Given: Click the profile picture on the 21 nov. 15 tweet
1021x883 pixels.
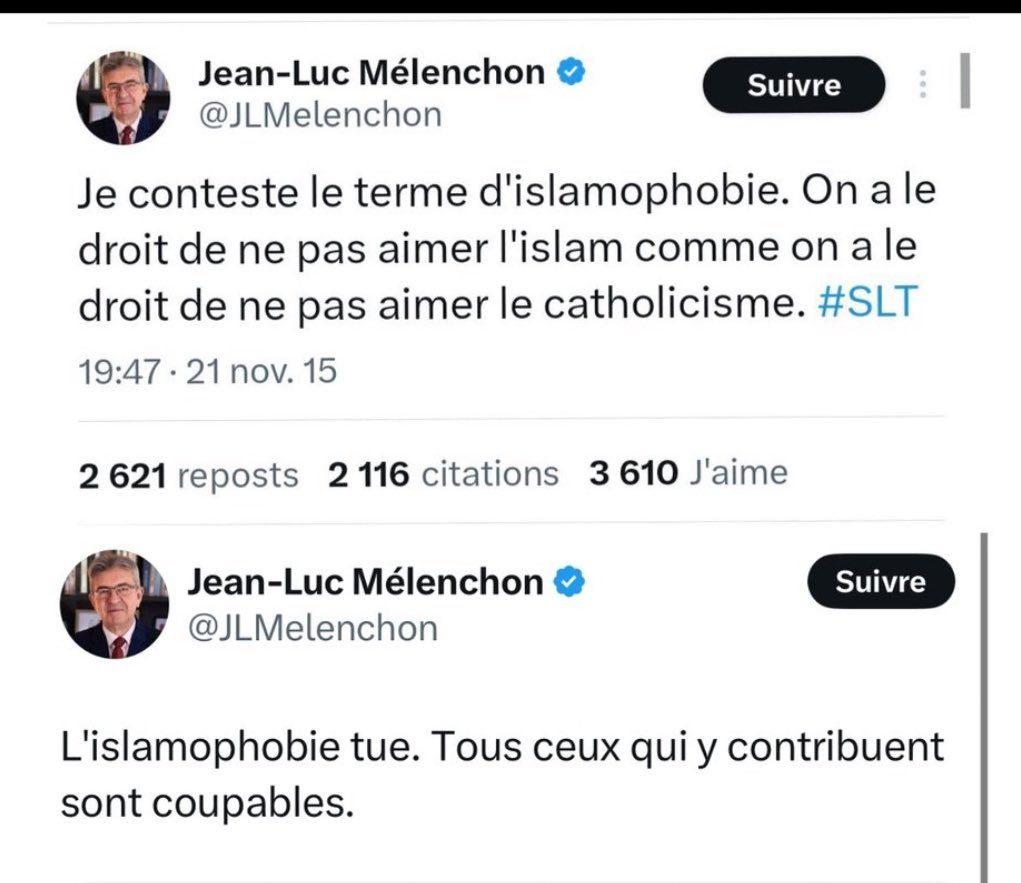Looking at the screenshot, I should click(124, 98).
